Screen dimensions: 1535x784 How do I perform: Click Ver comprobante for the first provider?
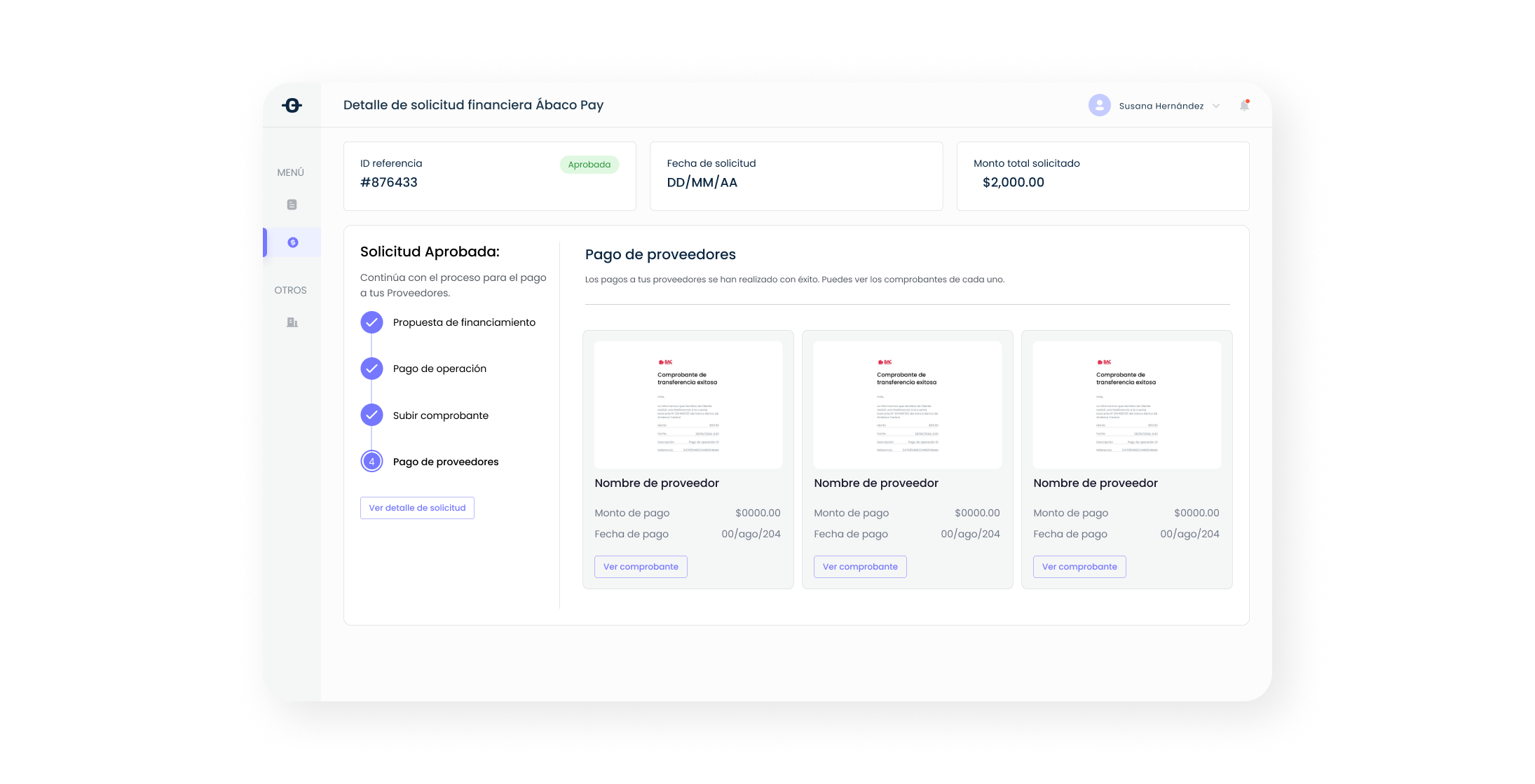pyautogui.click(x=641, y=567)
